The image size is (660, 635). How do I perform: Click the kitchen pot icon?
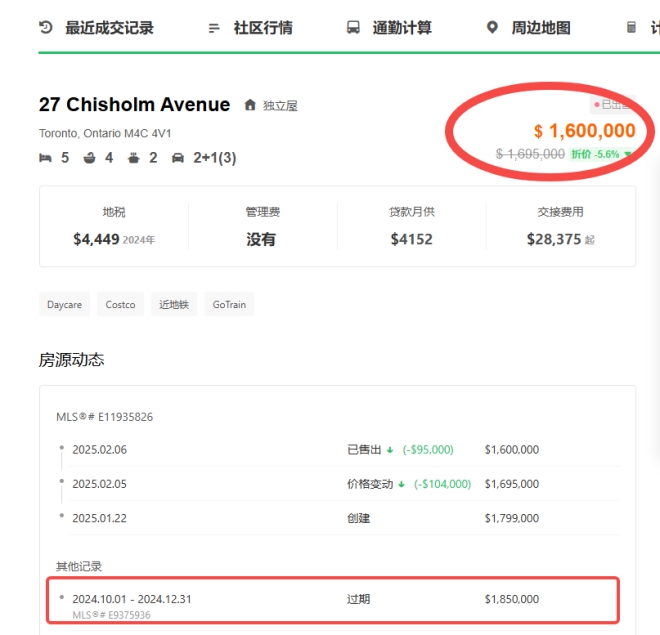133,157
